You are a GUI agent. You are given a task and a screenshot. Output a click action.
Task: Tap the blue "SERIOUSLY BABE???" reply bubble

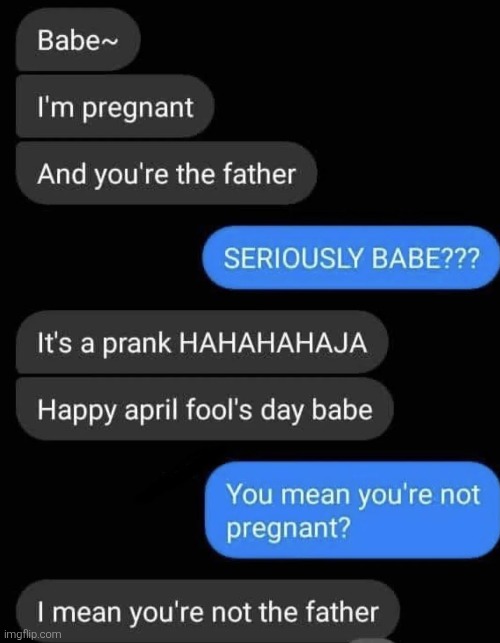[x=351, y=258]
